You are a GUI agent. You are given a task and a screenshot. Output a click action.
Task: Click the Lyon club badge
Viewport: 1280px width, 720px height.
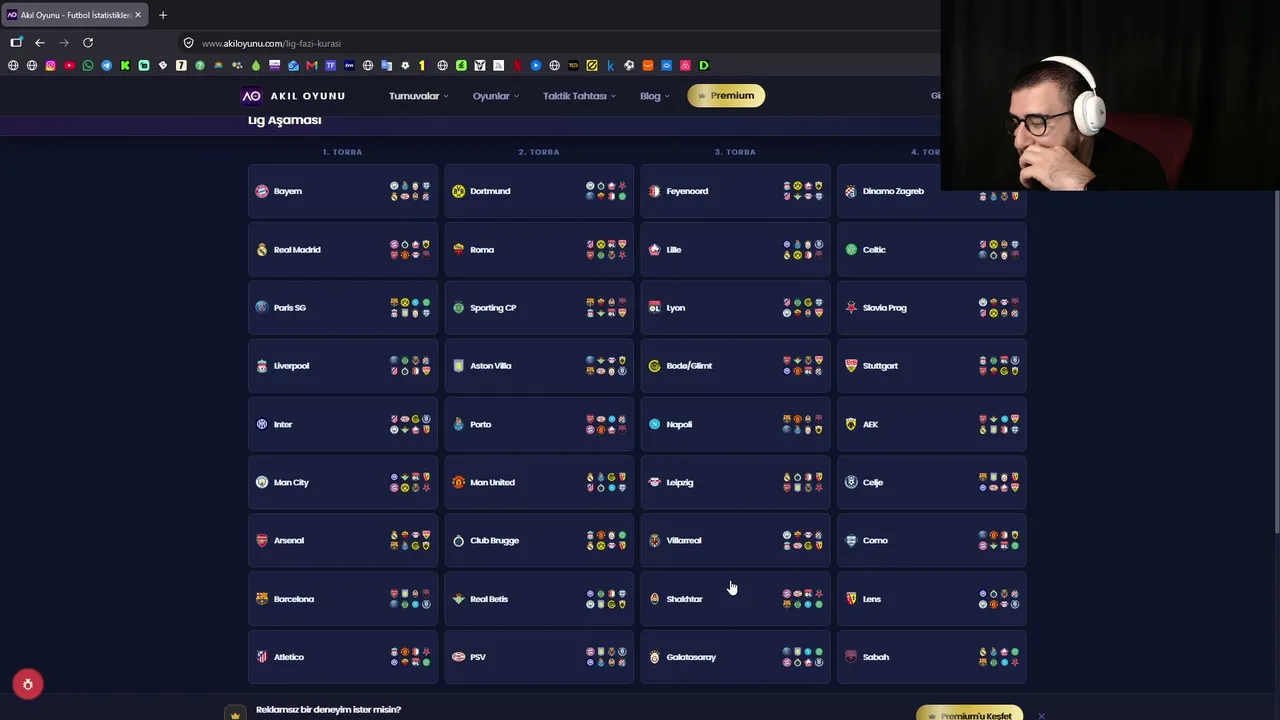coord(655,308)
